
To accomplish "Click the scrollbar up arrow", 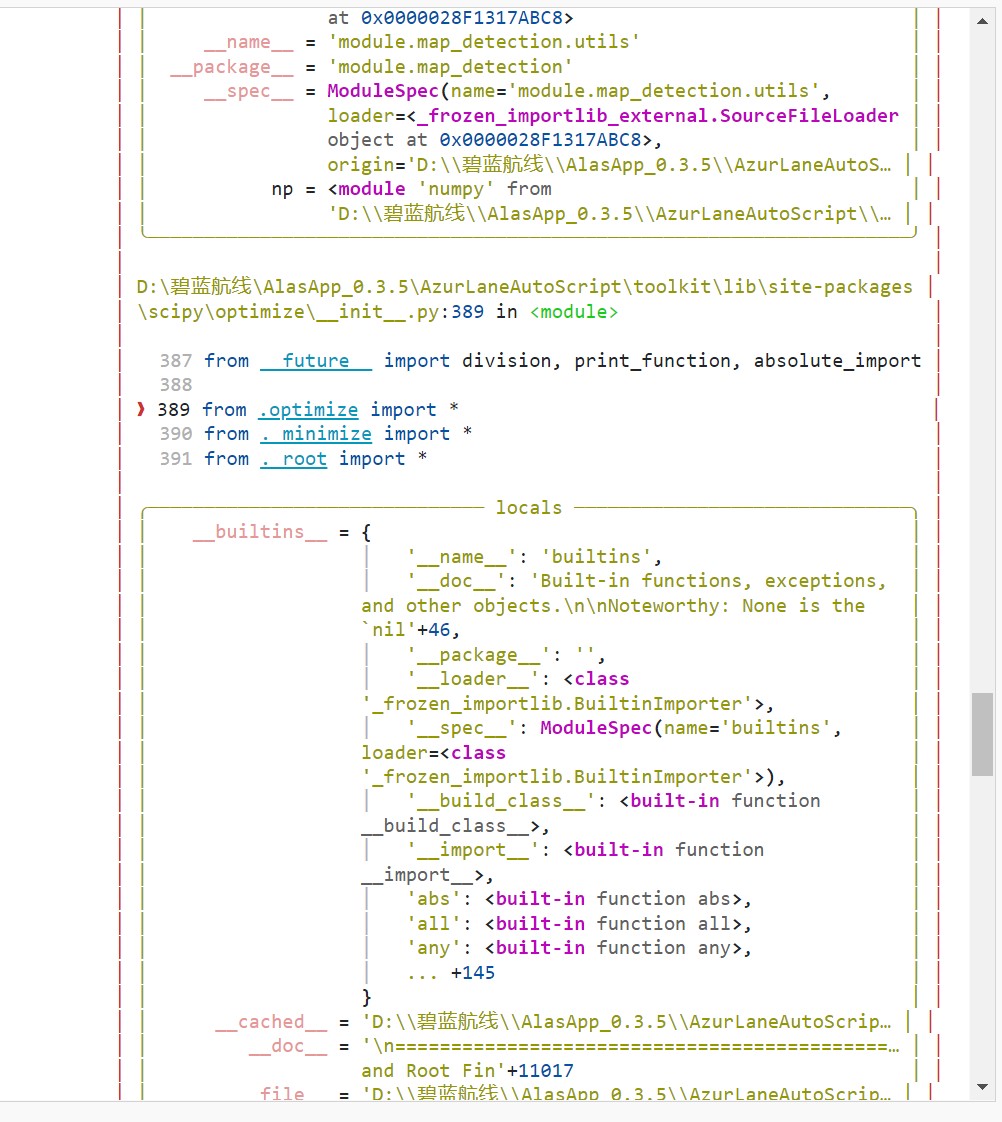I will point(982,21).
